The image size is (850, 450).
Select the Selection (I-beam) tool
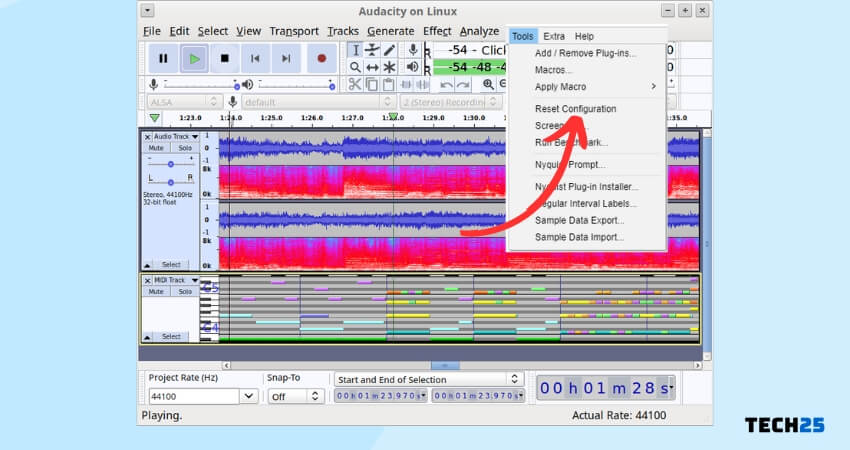pyautogui.click(x=355, y=50)
